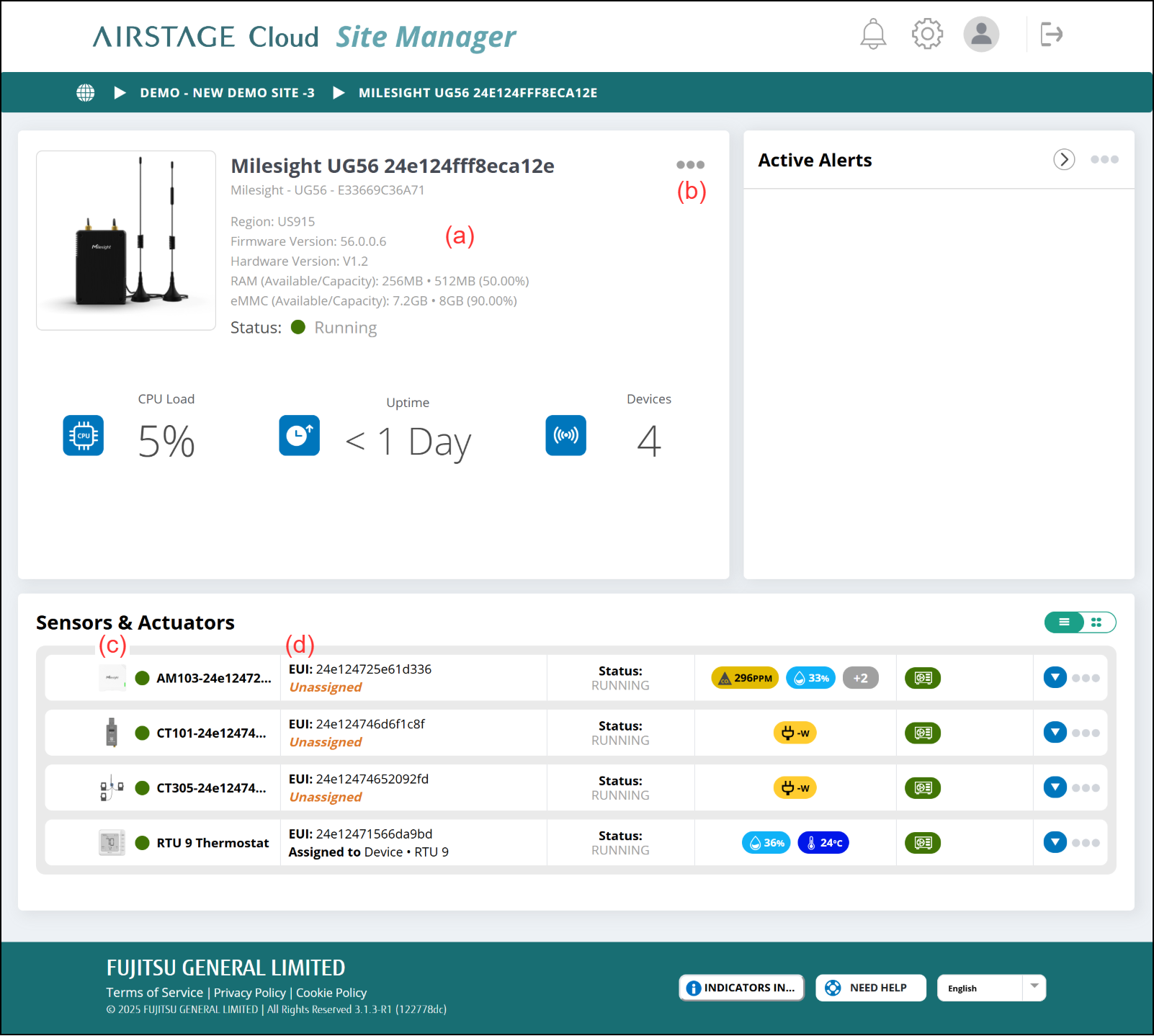Expand the RTU 9 Thermostat row
Viewport: 1154px width, 1036px height.
tap(1055, 842)
